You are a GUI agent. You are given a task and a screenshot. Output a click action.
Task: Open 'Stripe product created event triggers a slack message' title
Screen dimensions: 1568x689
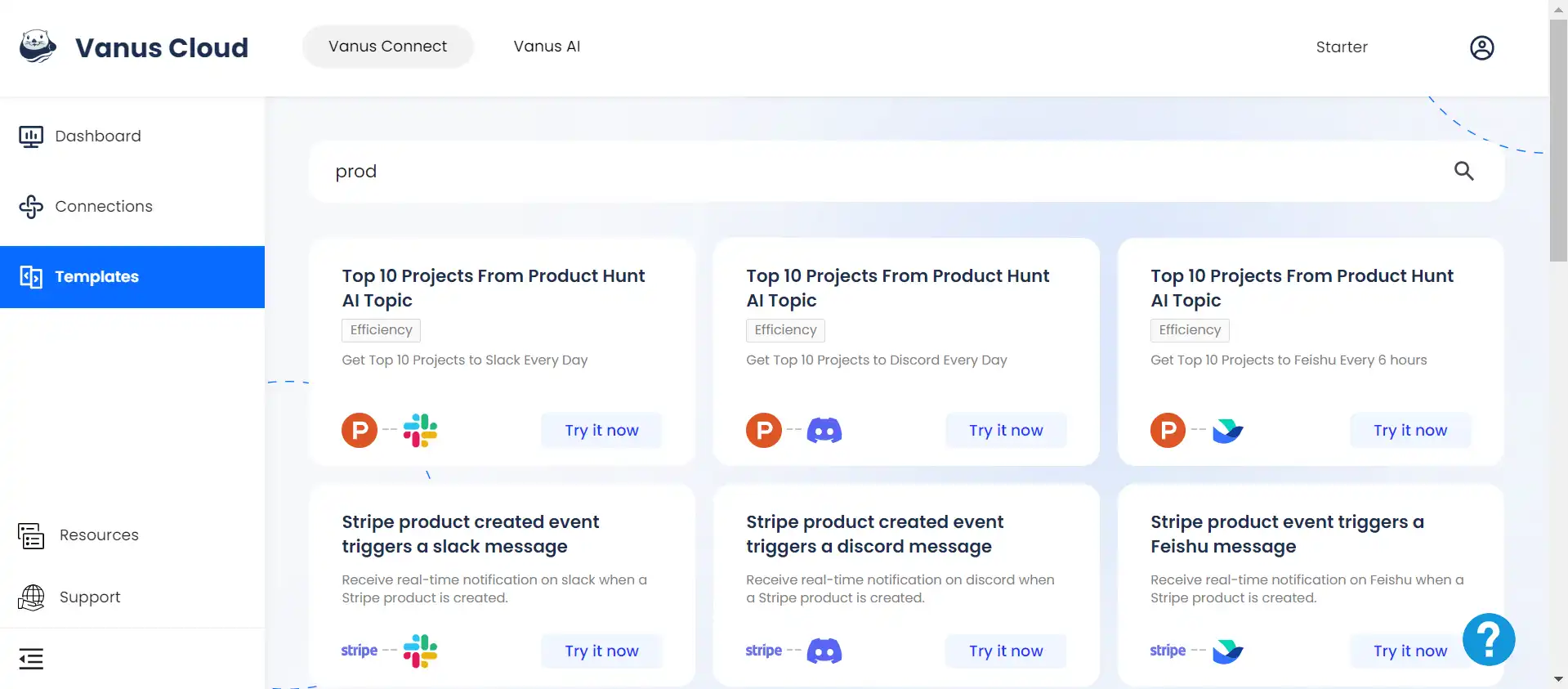[471, 534]
